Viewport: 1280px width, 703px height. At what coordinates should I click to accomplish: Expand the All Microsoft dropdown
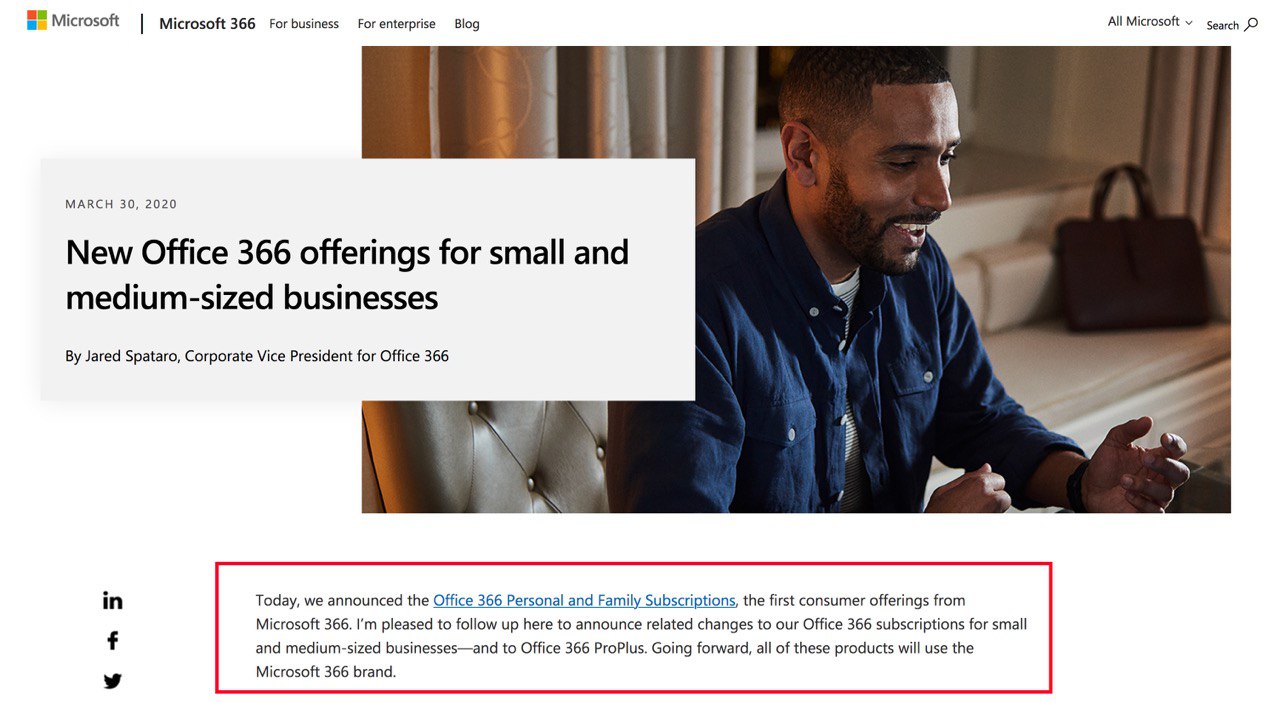tap(1150, 22)
